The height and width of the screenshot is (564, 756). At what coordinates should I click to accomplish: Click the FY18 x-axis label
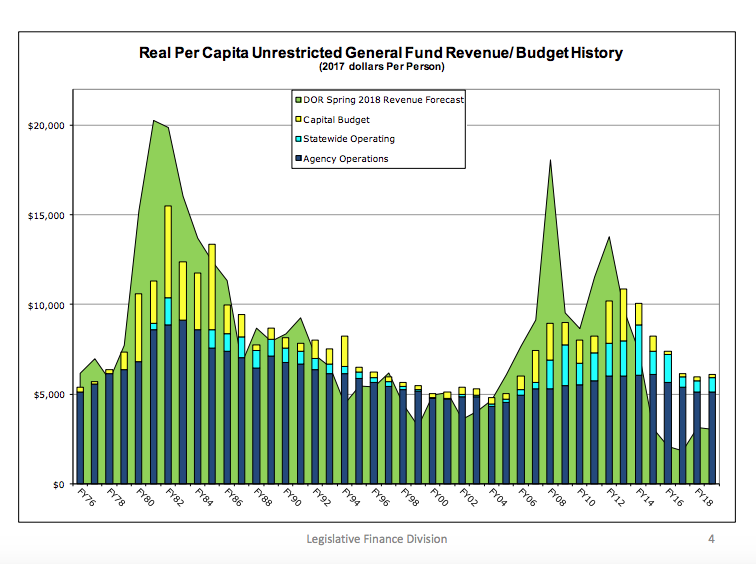tap(704, 497)
